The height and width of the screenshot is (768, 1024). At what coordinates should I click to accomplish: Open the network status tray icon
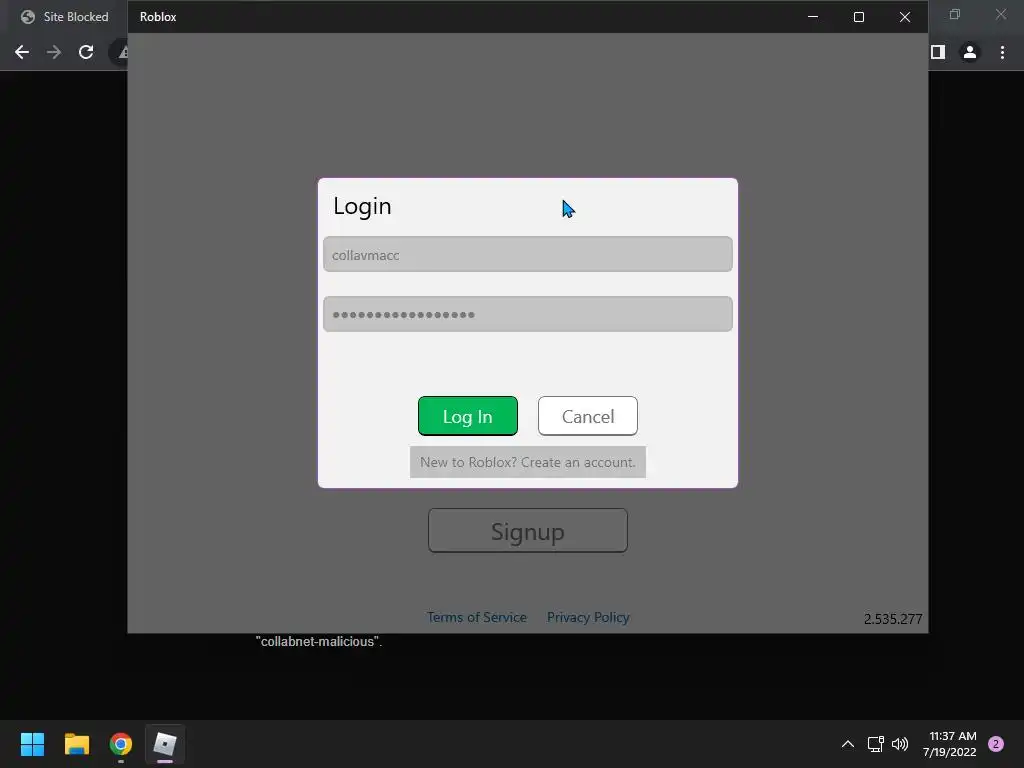click(875, 744)
